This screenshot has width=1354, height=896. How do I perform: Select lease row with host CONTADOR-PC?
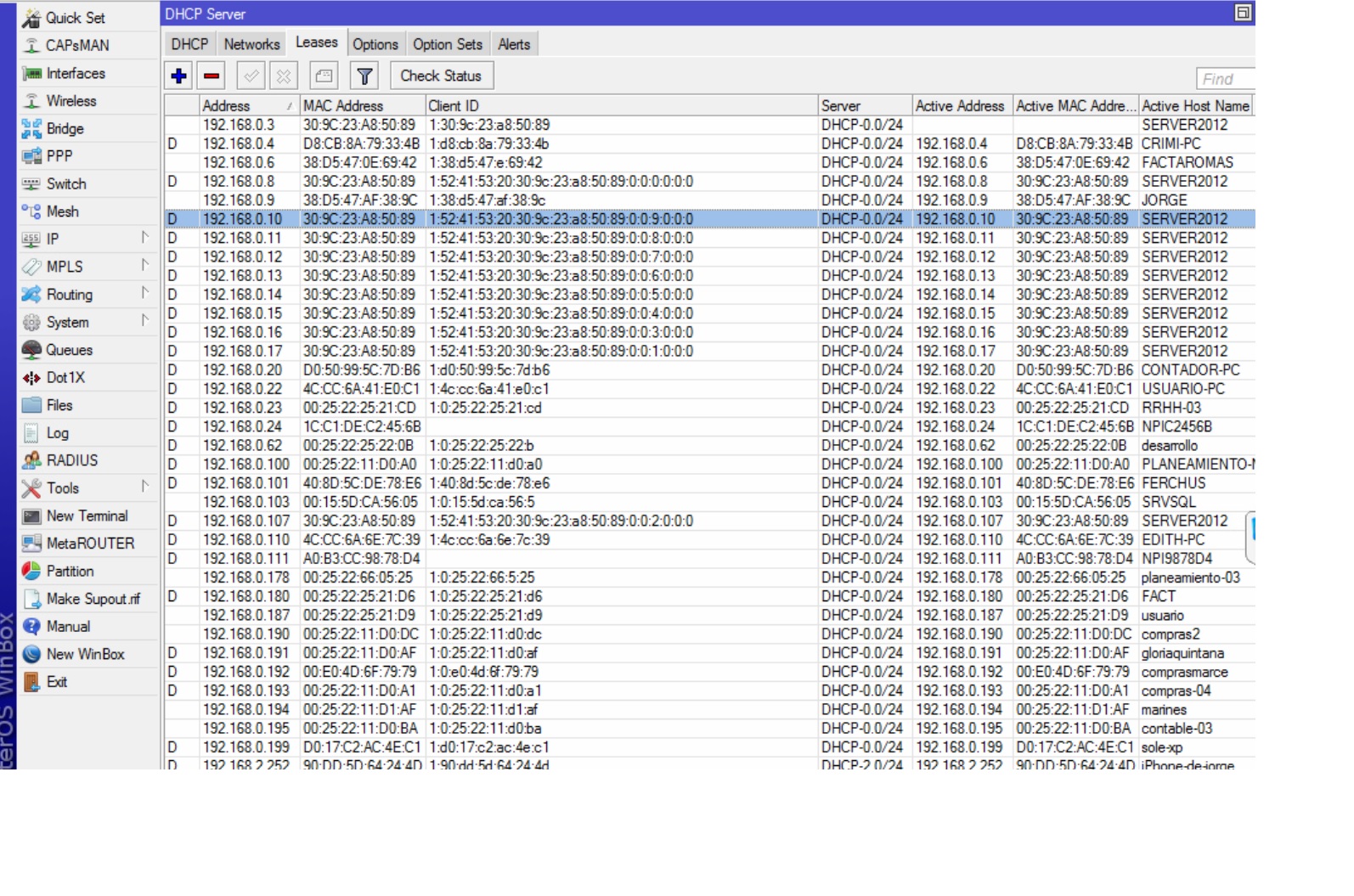709,369
